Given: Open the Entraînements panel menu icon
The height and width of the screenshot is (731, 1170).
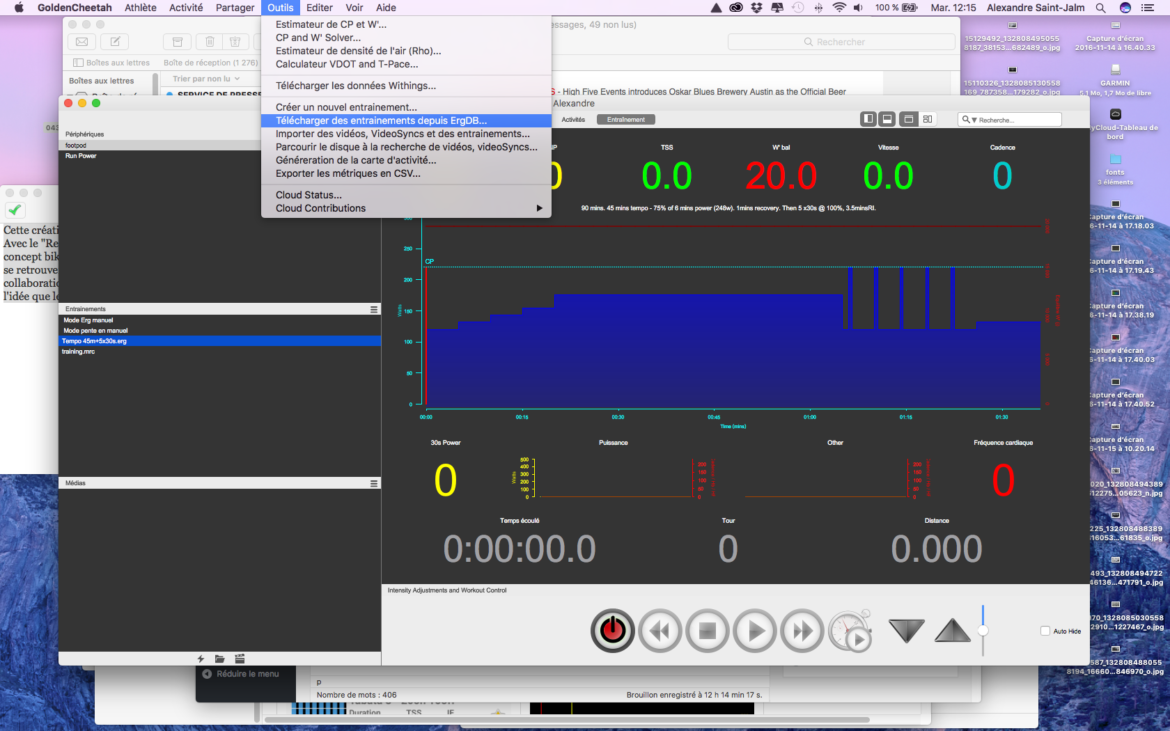Looking at the screenshot, I should (x=374, y=309).
